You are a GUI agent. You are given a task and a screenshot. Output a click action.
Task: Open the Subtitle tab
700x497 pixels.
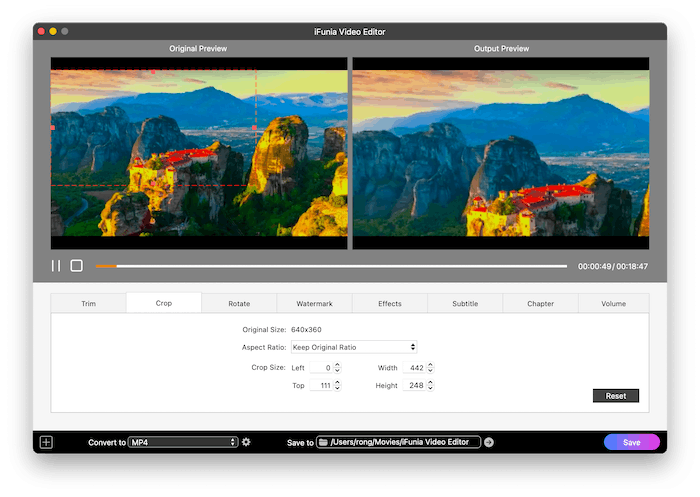[465, 303]
